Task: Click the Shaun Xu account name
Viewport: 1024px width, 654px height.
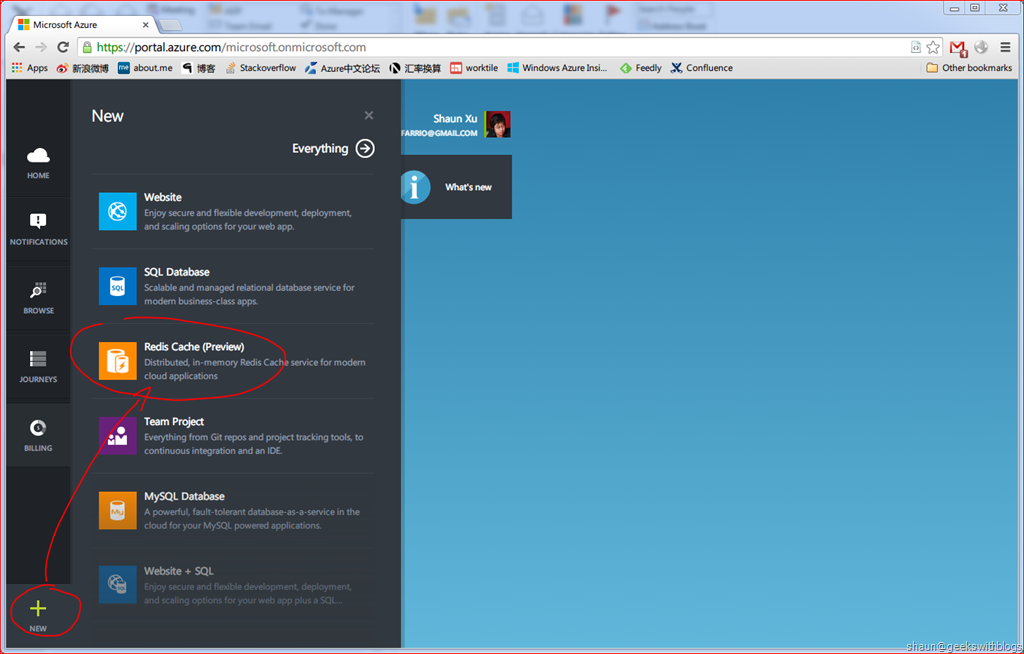Action: pyautogui.click(x=455, y=118)
